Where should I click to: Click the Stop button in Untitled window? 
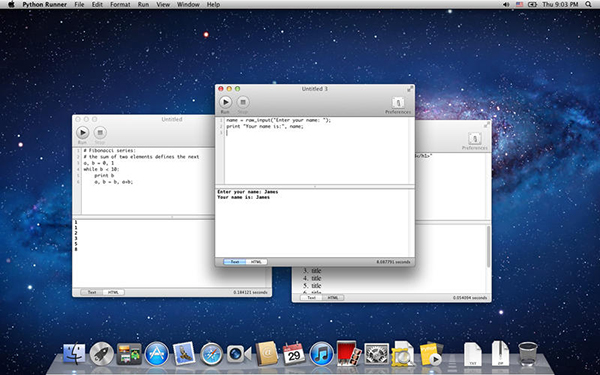click(x=100, y=133)
